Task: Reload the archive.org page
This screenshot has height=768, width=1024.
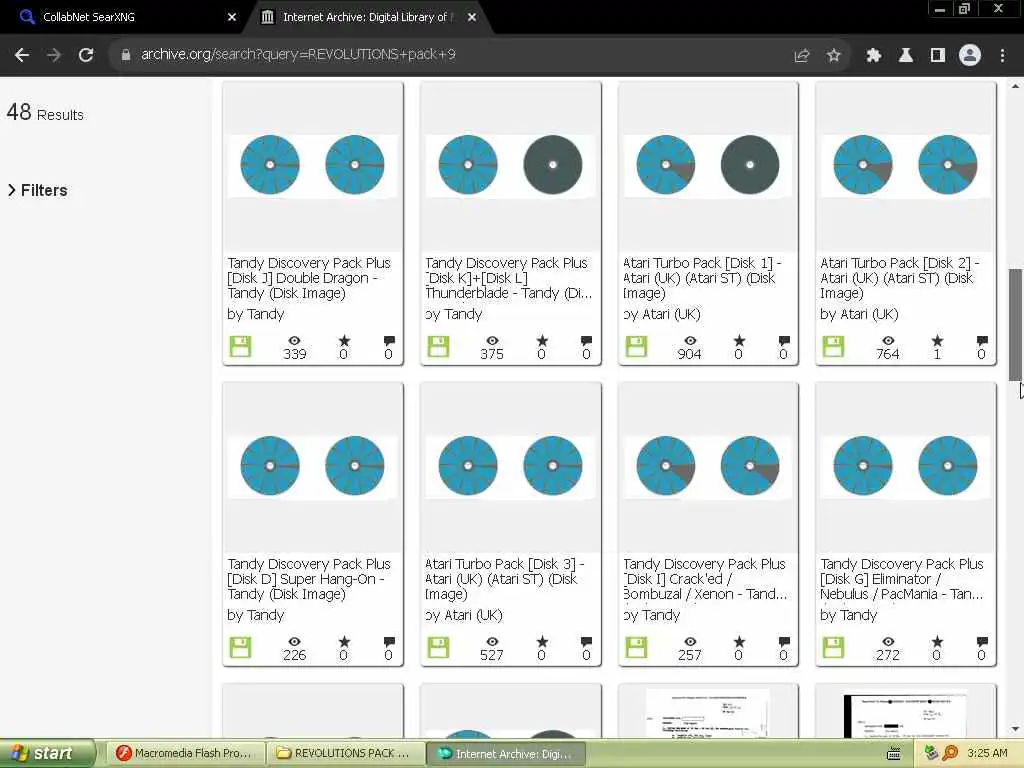Action: (x=86, y=56)
